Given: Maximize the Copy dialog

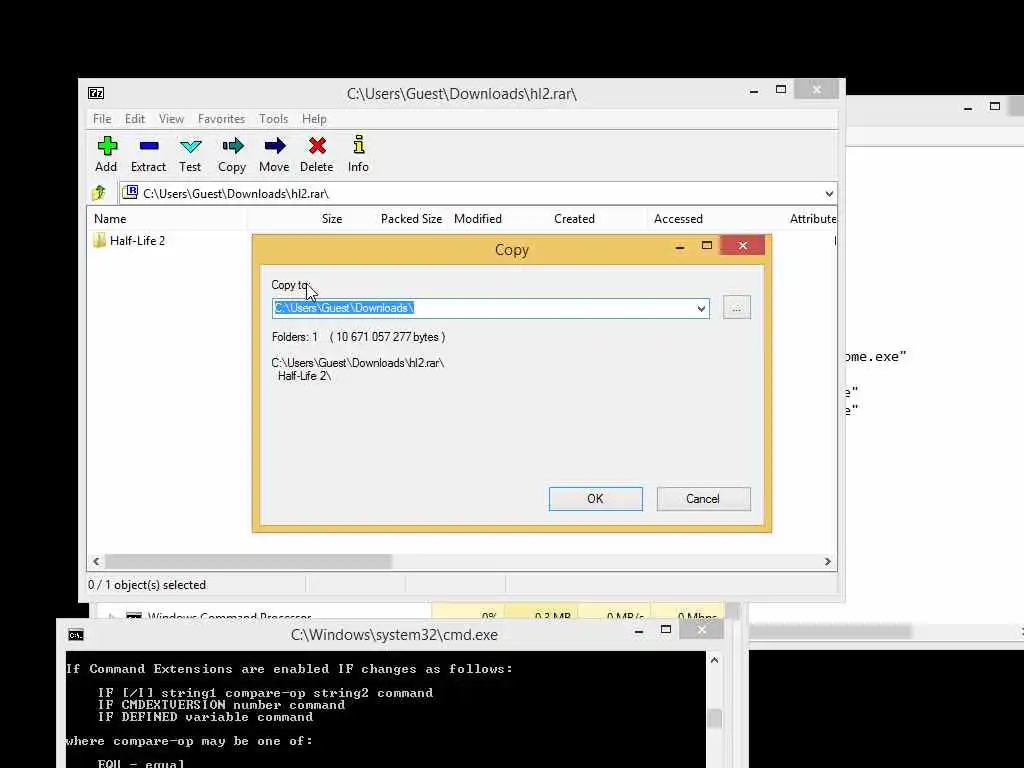Looking at the screenshot, I should tap(707, 246).
